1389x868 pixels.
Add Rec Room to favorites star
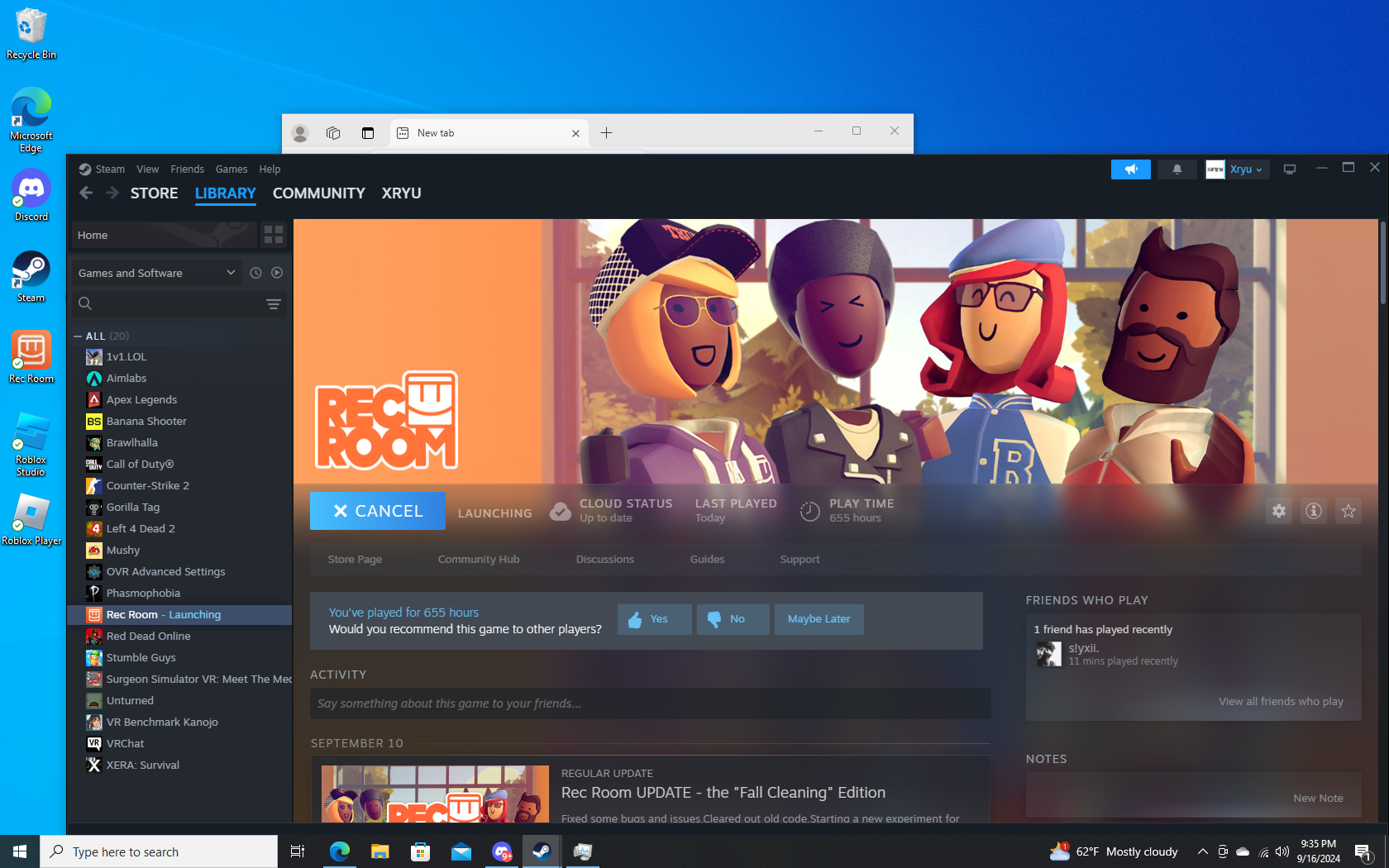click(1348, 511)
